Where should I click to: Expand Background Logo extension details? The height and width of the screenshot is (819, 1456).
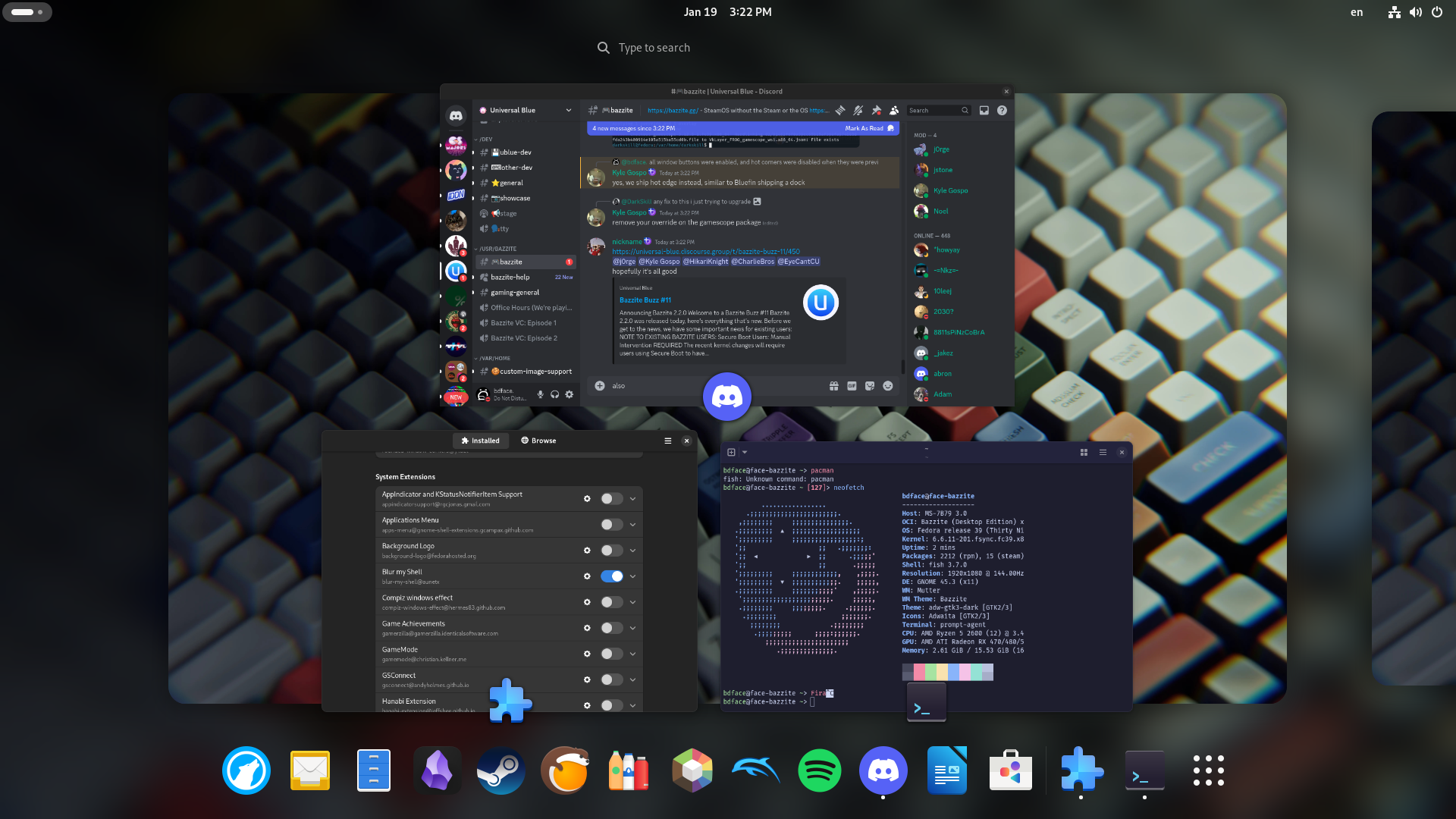click(x=632, y=551)
